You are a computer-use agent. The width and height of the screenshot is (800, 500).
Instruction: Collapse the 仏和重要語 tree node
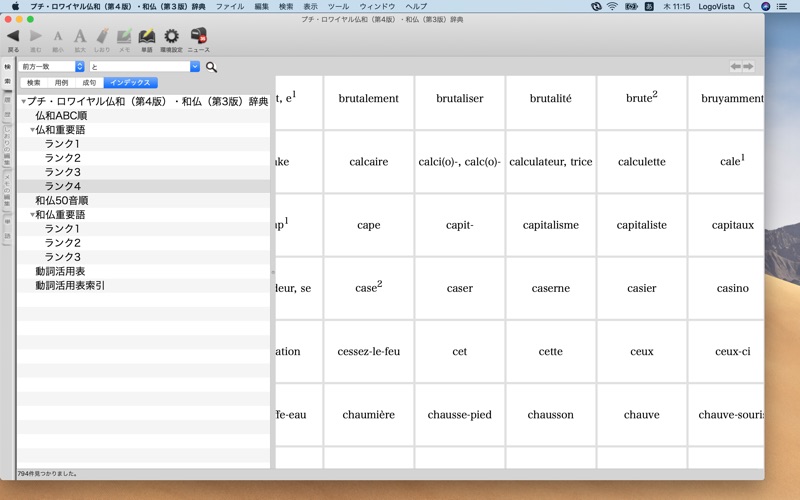click(32, 130)
